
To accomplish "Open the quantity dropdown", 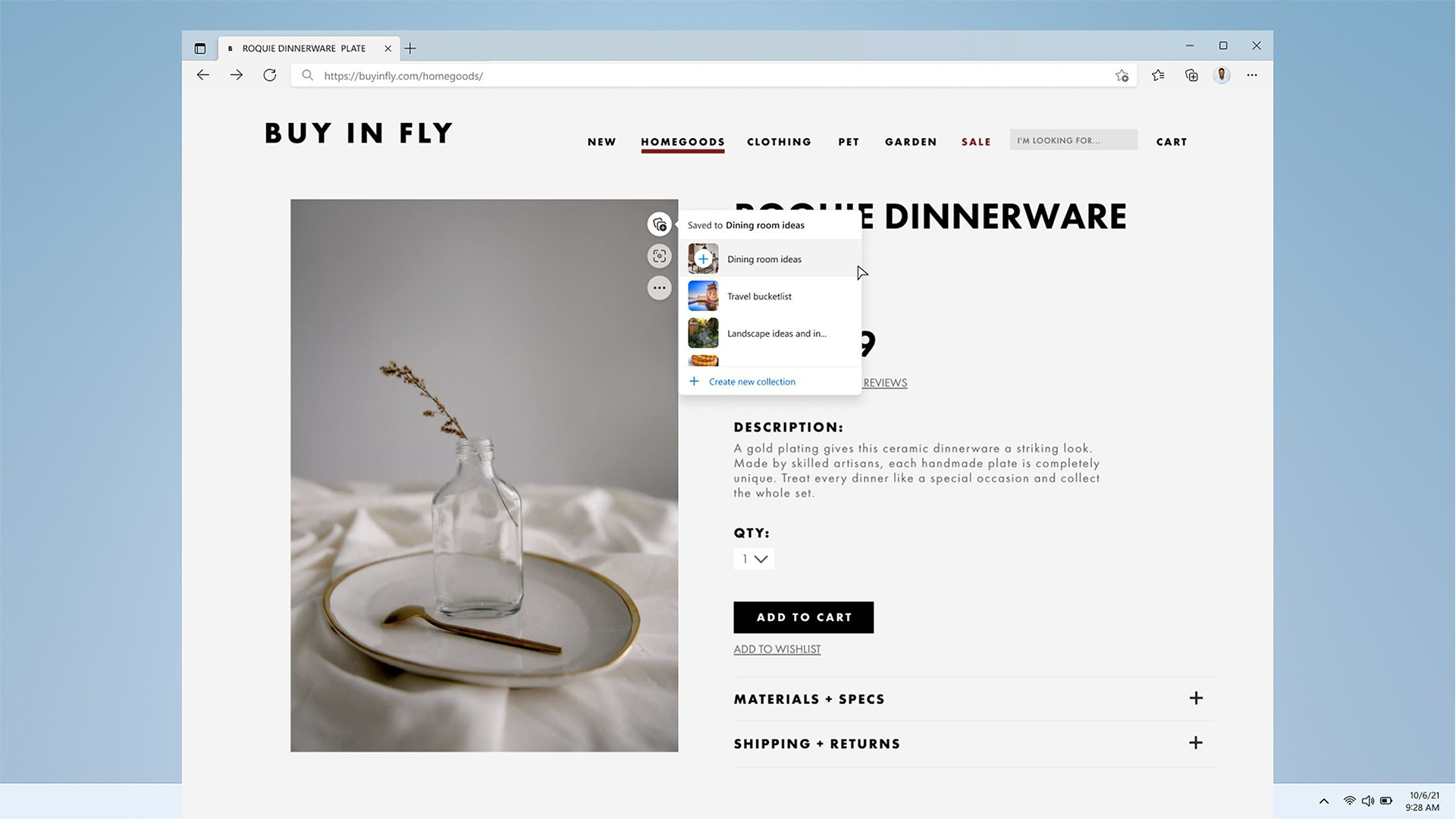I will 753,558.
